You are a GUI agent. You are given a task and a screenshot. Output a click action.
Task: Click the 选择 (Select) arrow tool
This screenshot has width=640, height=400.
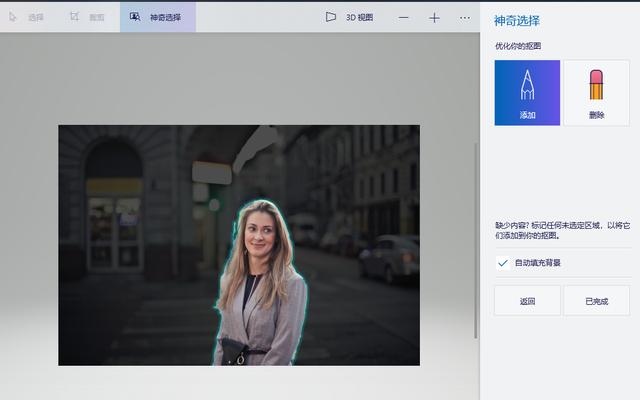pyautogui.click(x=27, y=17)
